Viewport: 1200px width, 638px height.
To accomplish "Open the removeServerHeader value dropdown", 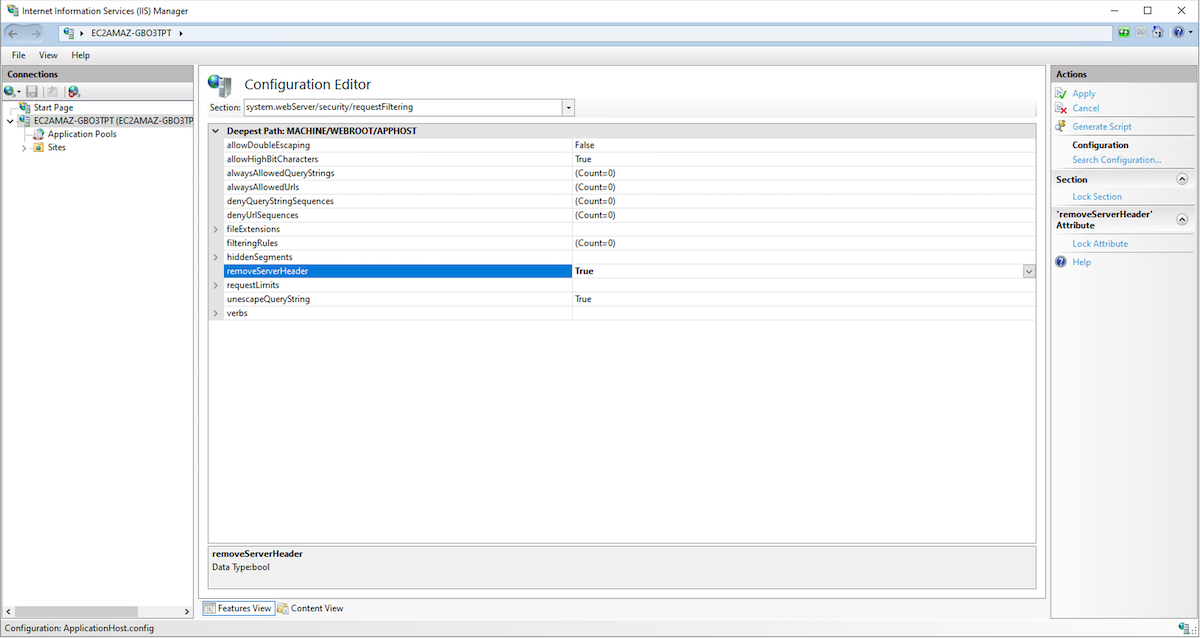I will (x=1028, y=271).
